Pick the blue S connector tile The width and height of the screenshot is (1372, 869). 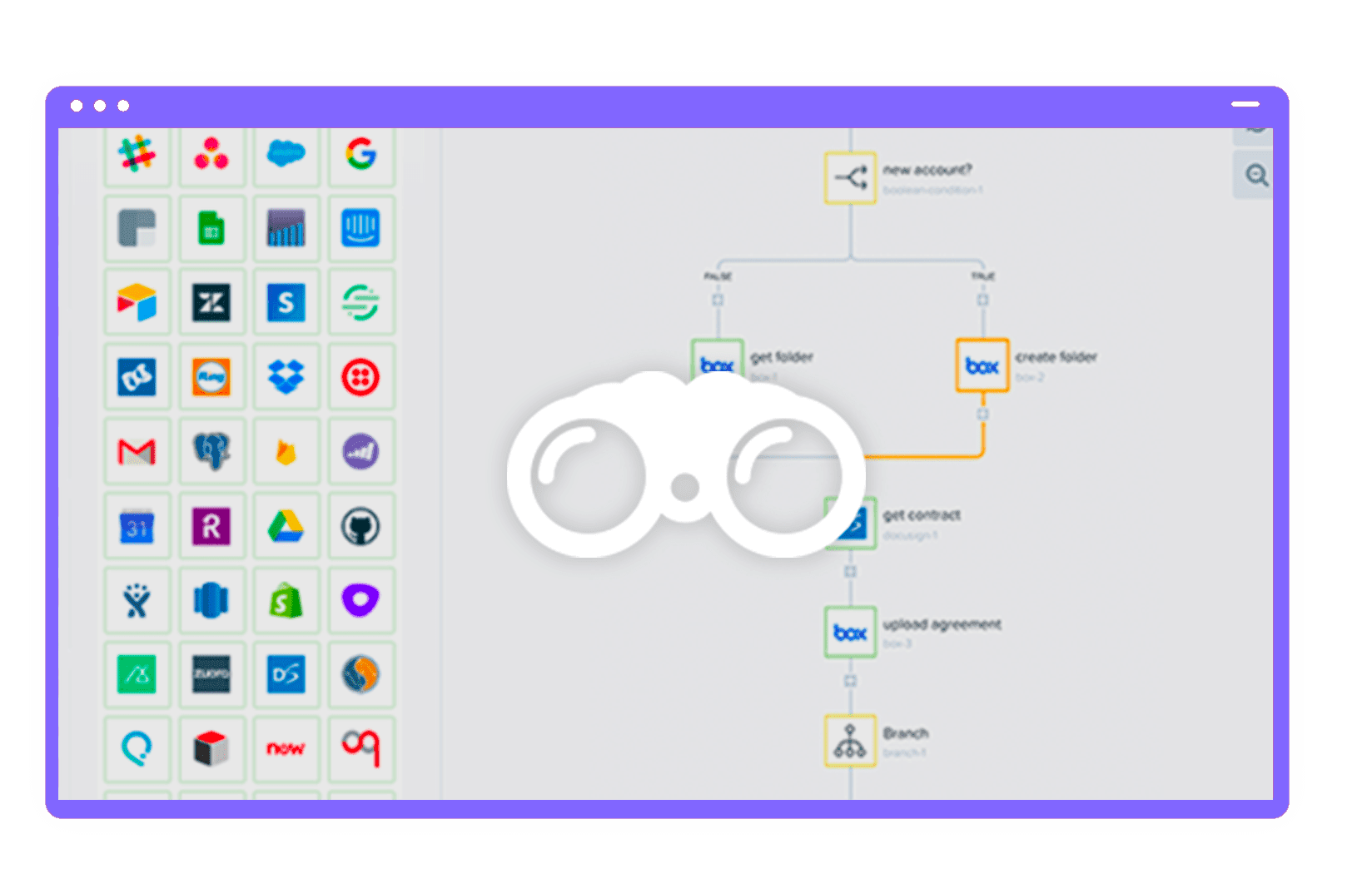[286, 303]
